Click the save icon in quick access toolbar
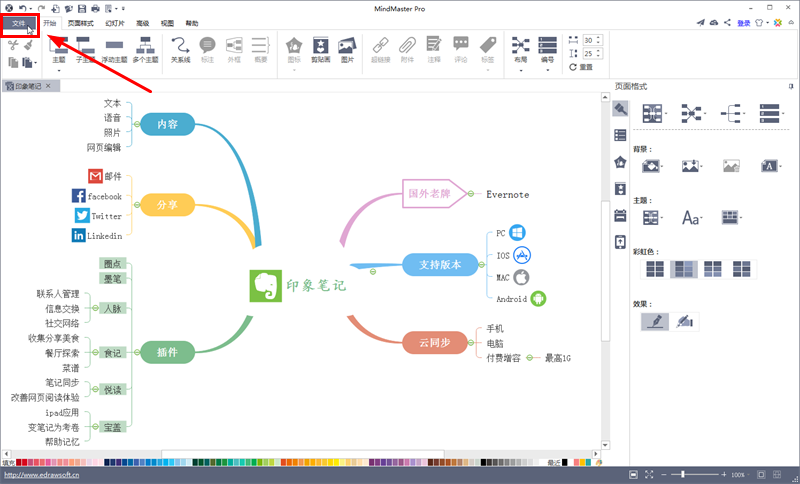Screen dimensions: 800x484 click(82, 9)
